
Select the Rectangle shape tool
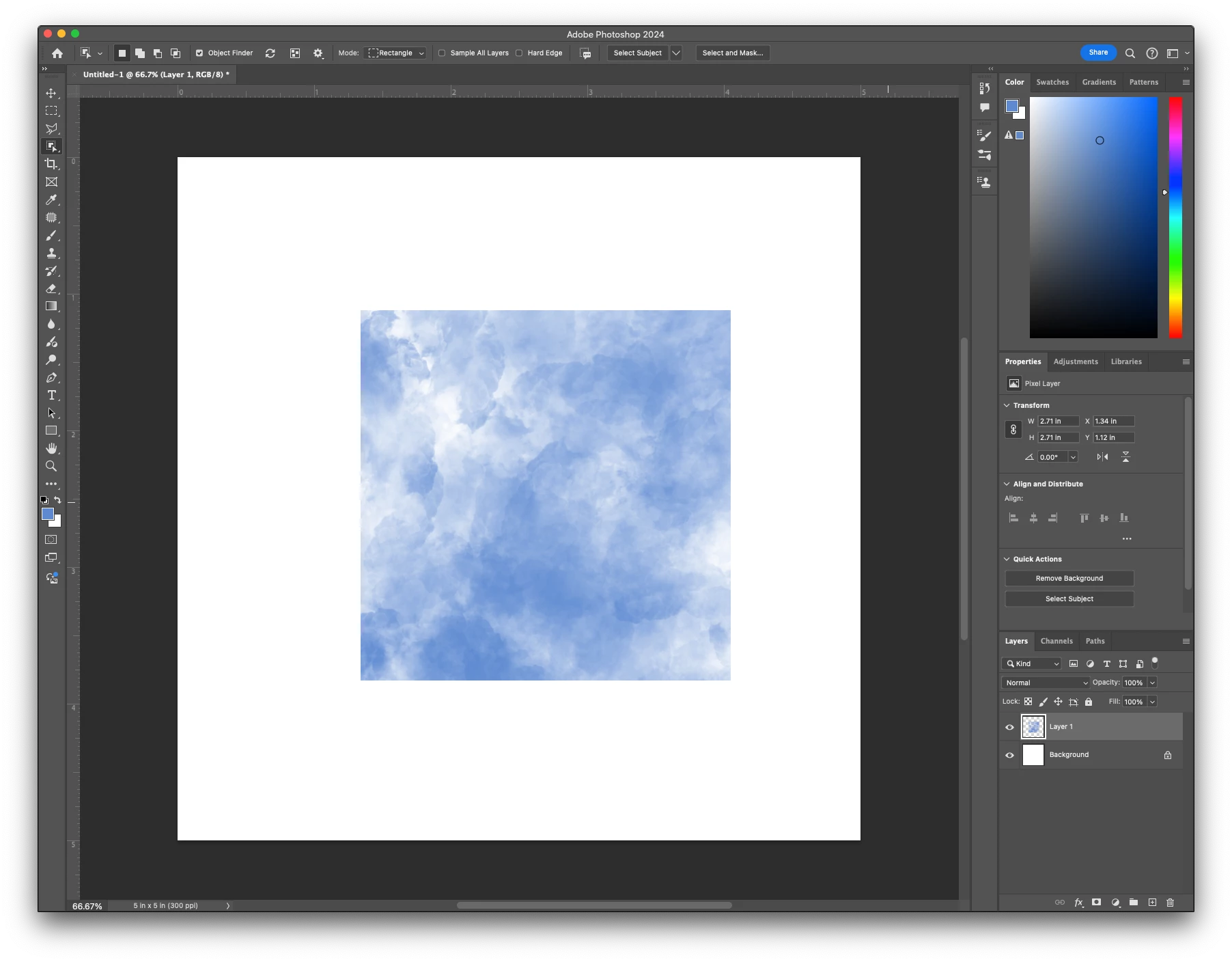click(51, 430)
